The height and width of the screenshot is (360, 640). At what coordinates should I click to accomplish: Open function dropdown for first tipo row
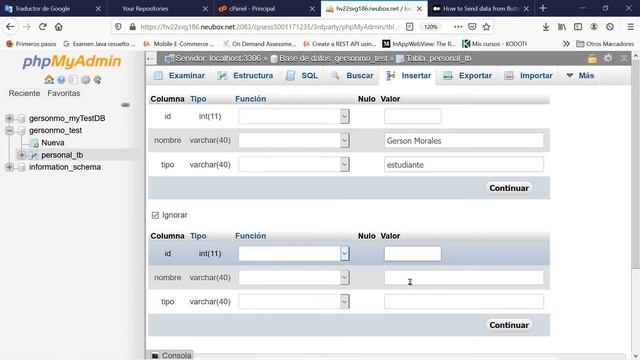click(x=294, y=164)
